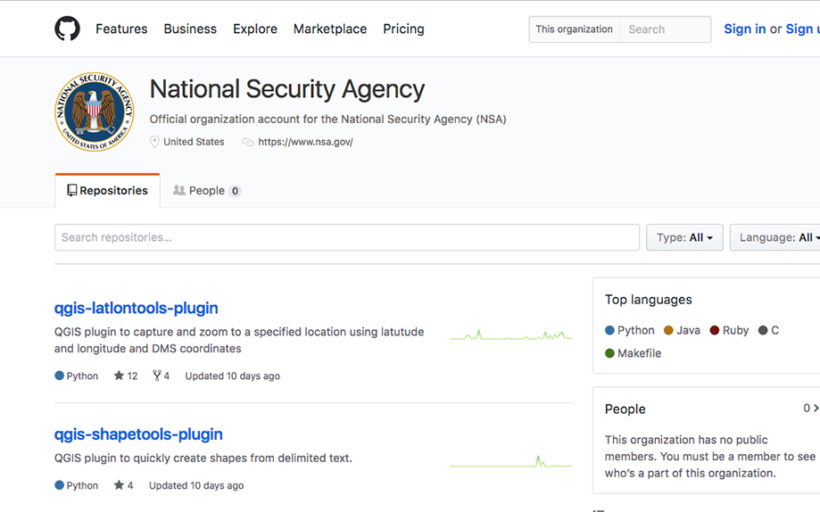The image size is (820, 512).
Task: Click the QGIS plugin shapes from delimited text description
Action: [x=203, y=458]
